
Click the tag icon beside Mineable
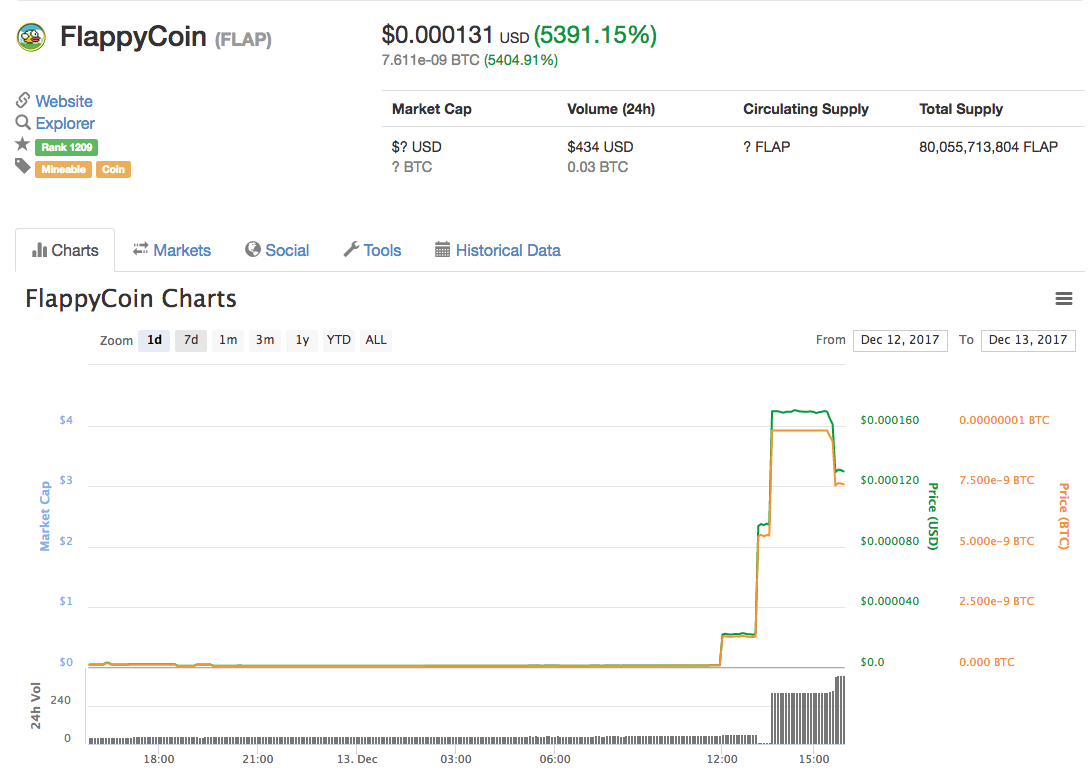[x=23, y=166]
